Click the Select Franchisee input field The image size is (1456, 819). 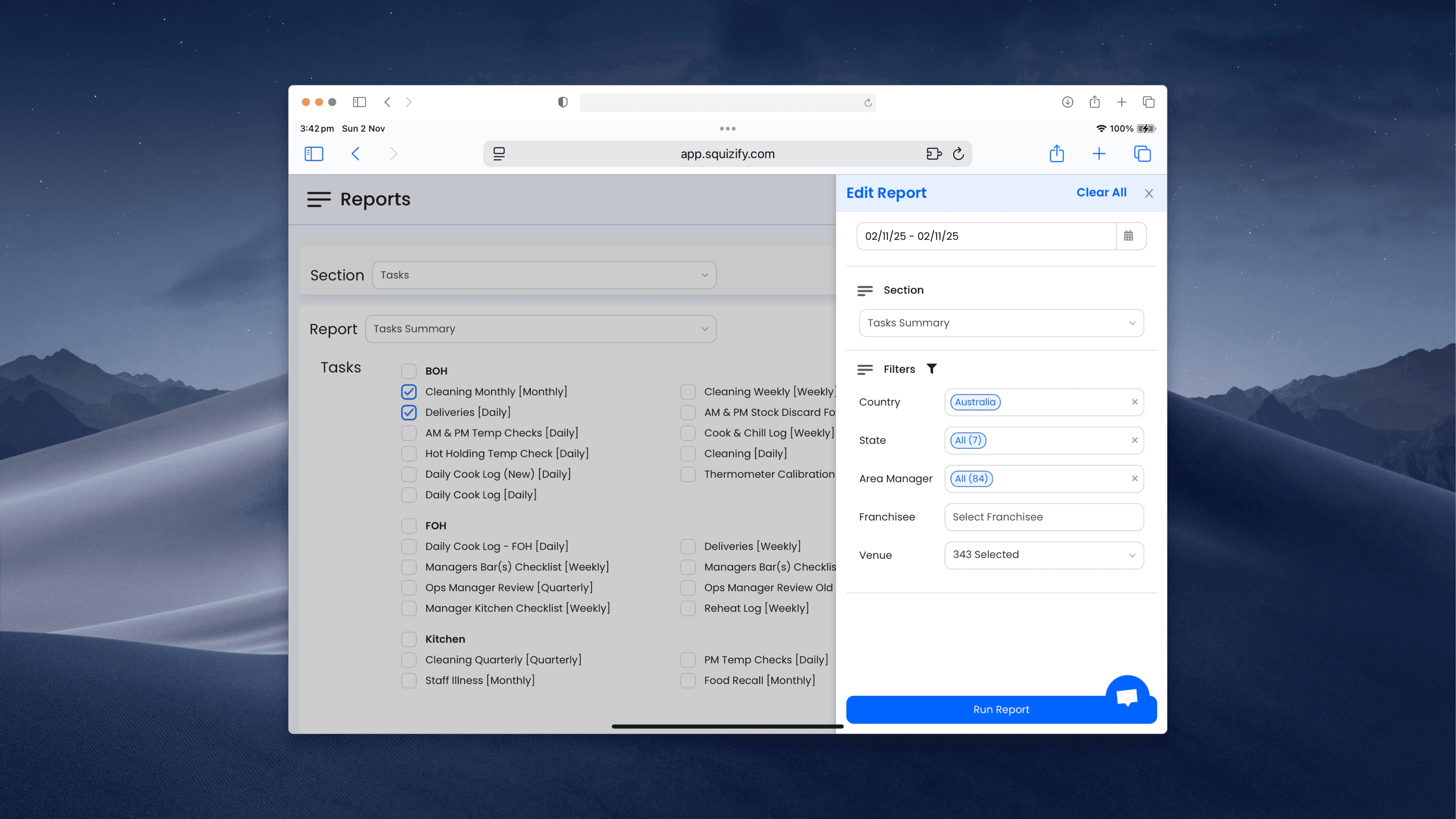[x=1043, y=516]
